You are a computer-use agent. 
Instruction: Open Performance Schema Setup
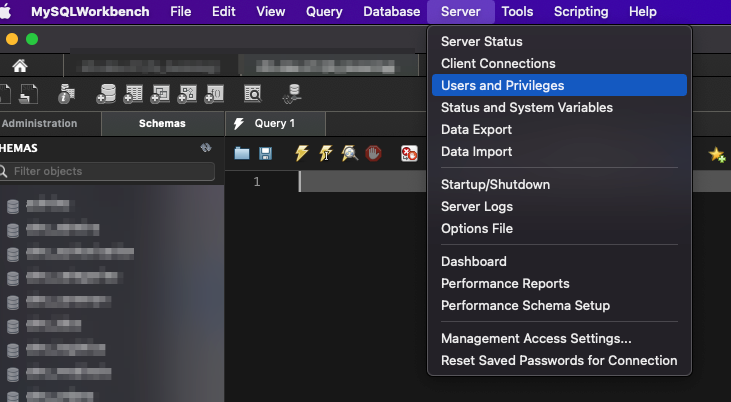tap(559, 305)
